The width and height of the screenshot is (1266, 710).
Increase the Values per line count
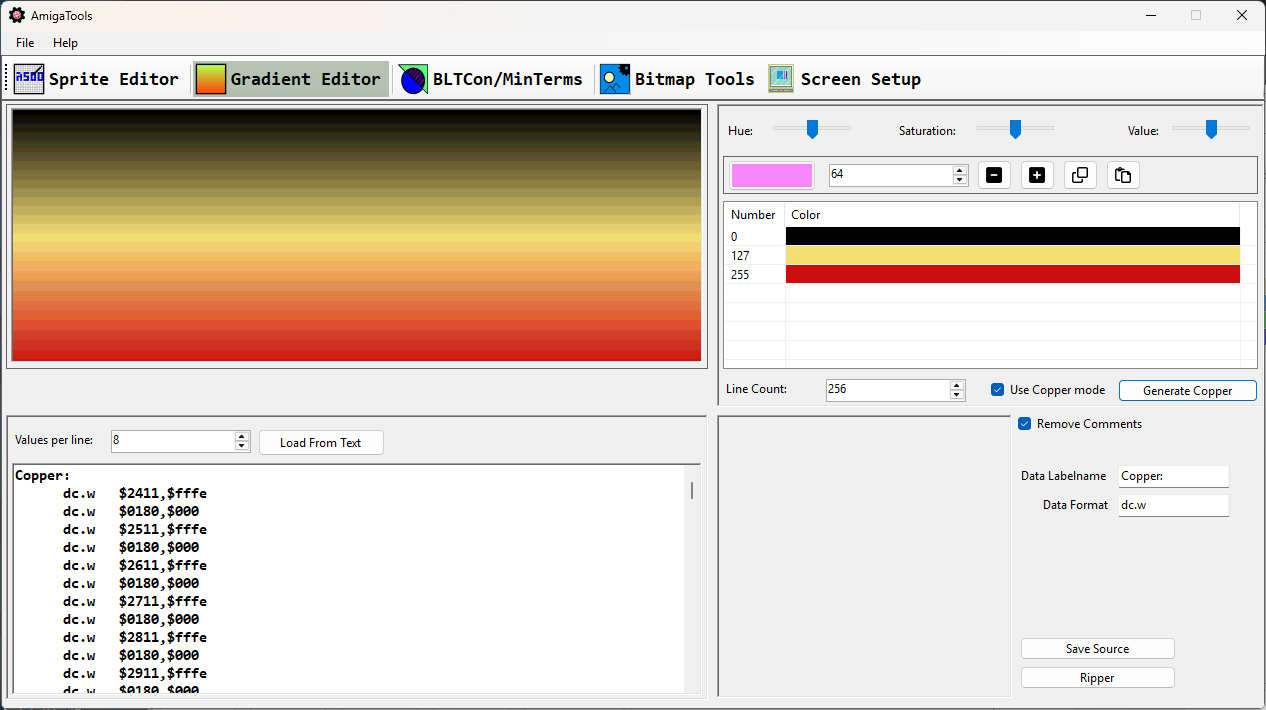241,435
